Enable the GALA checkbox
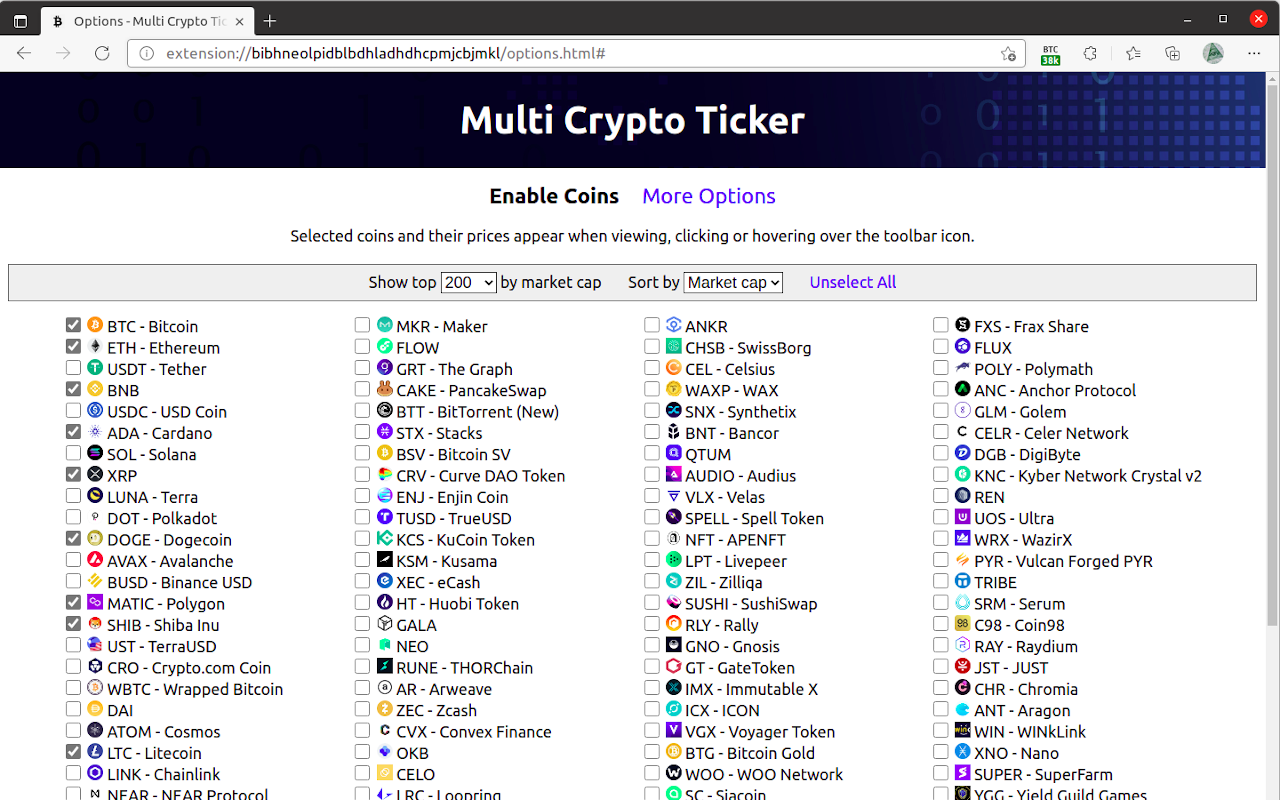The height and width of the screenshot is (800, 1280). coord(362,624)
